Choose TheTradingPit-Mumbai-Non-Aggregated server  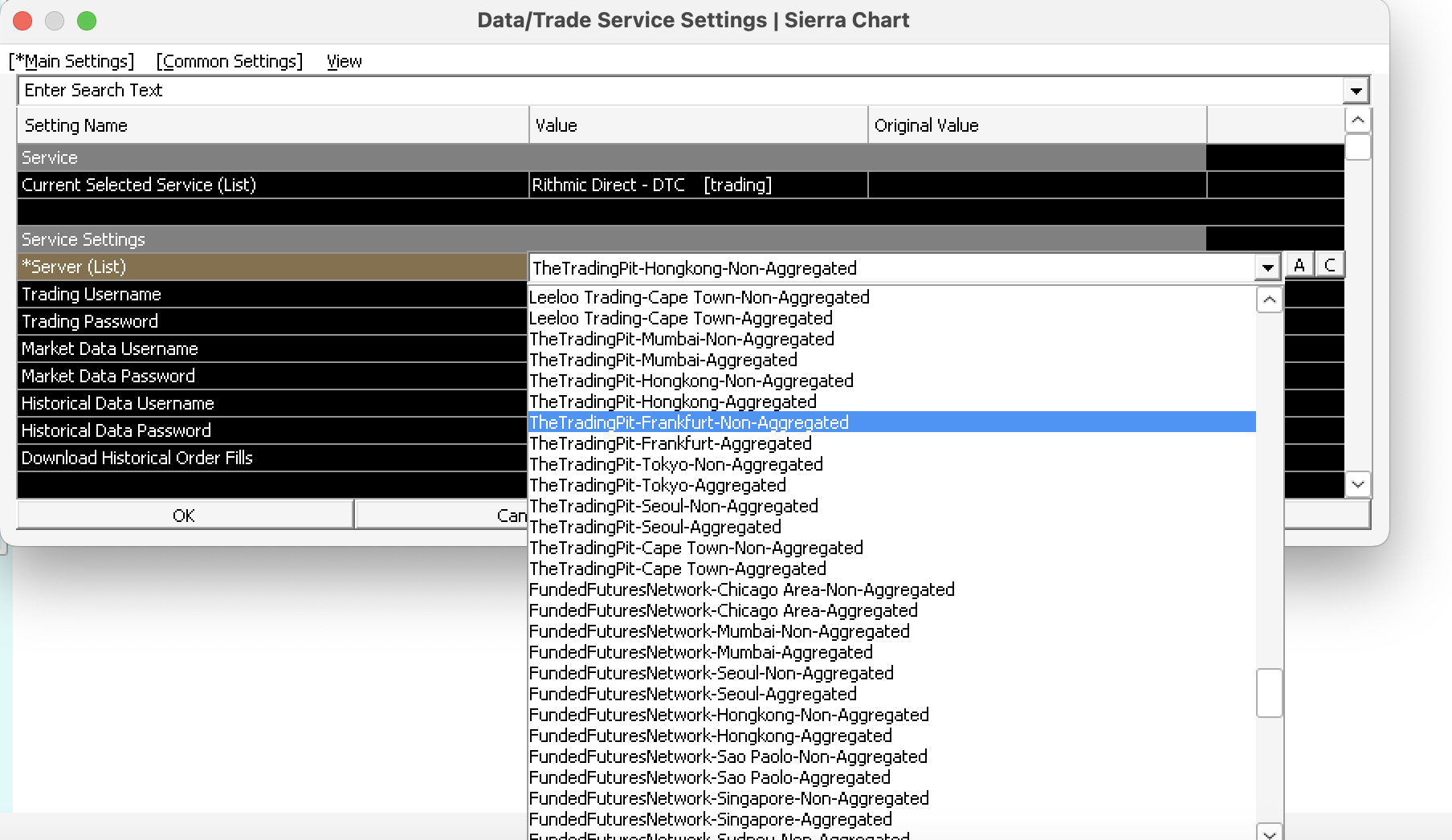(891, 339)
